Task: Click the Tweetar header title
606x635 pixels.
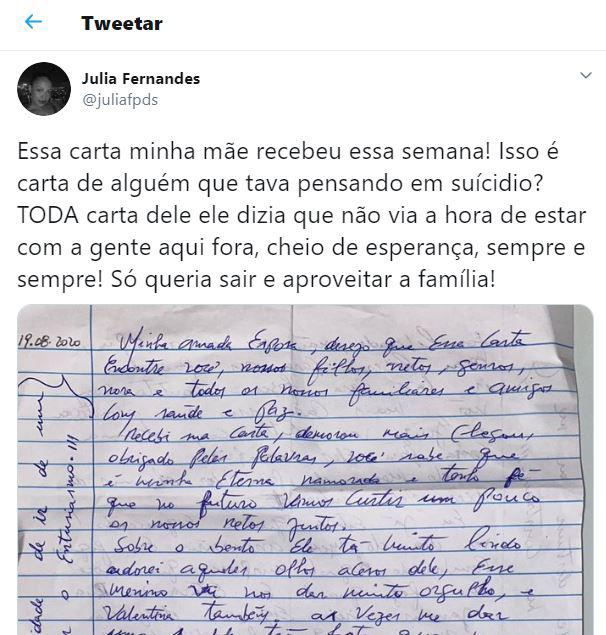Action: tap(122, 23)
